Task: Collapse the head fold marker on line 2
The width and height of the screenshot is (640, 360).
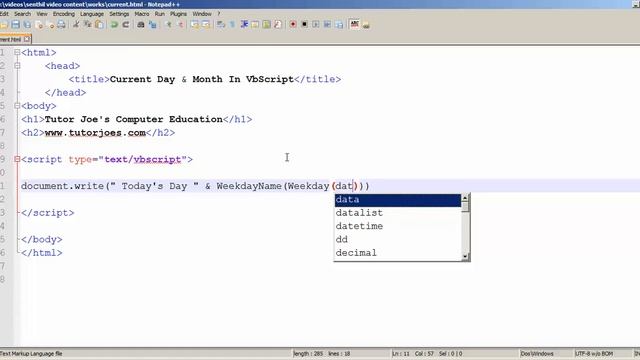Action: [x=17, y=65]
